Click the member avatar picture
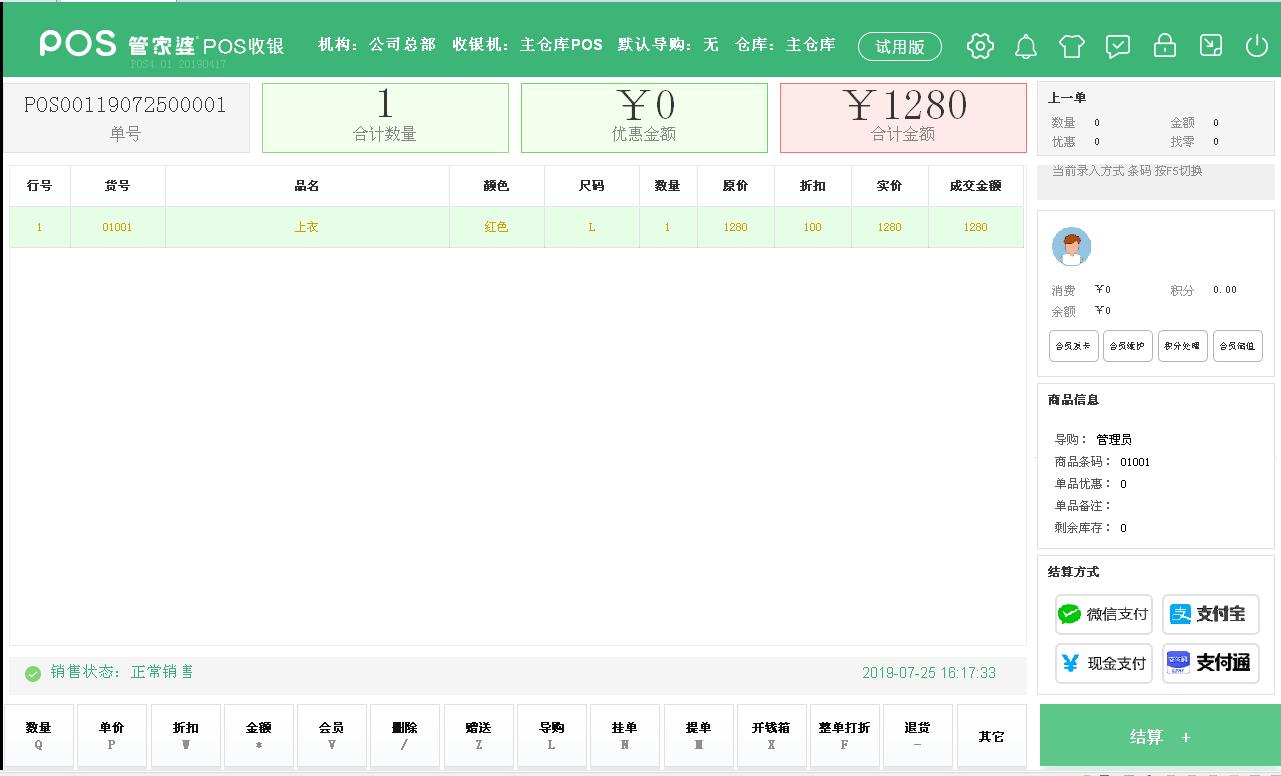The image size is (1281, 776). 1071,246
